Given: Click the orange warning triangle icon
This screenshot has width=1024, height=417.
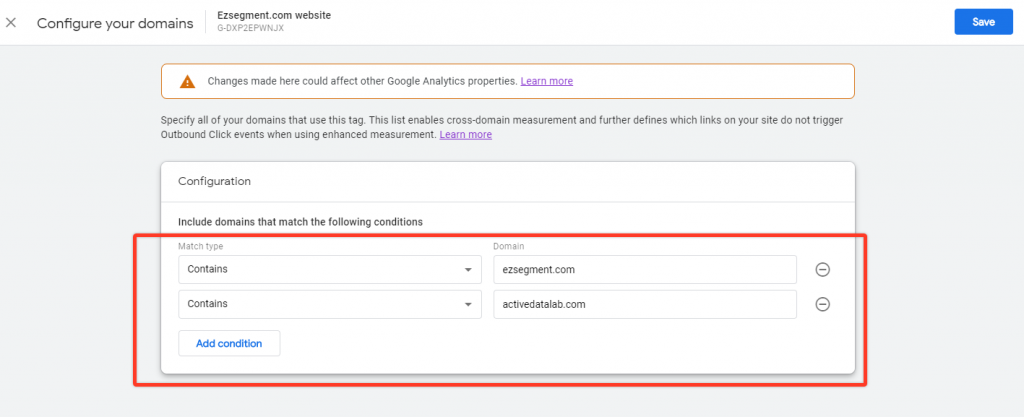Looking at the screenshot, I should 187,82.
